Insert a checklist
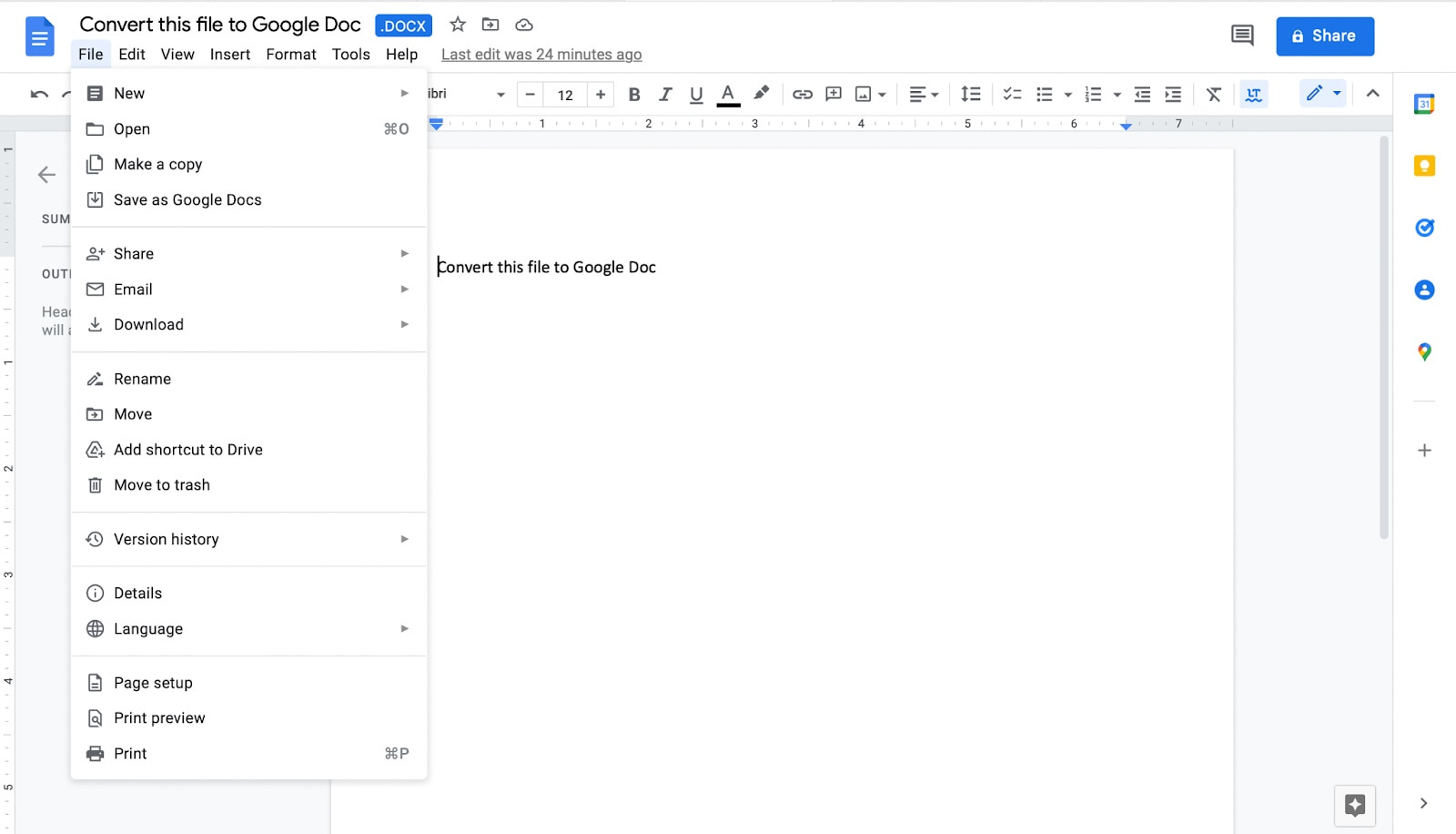Image resolution: width=1456 pixels, height=834 pixels. coord(1012,94)
